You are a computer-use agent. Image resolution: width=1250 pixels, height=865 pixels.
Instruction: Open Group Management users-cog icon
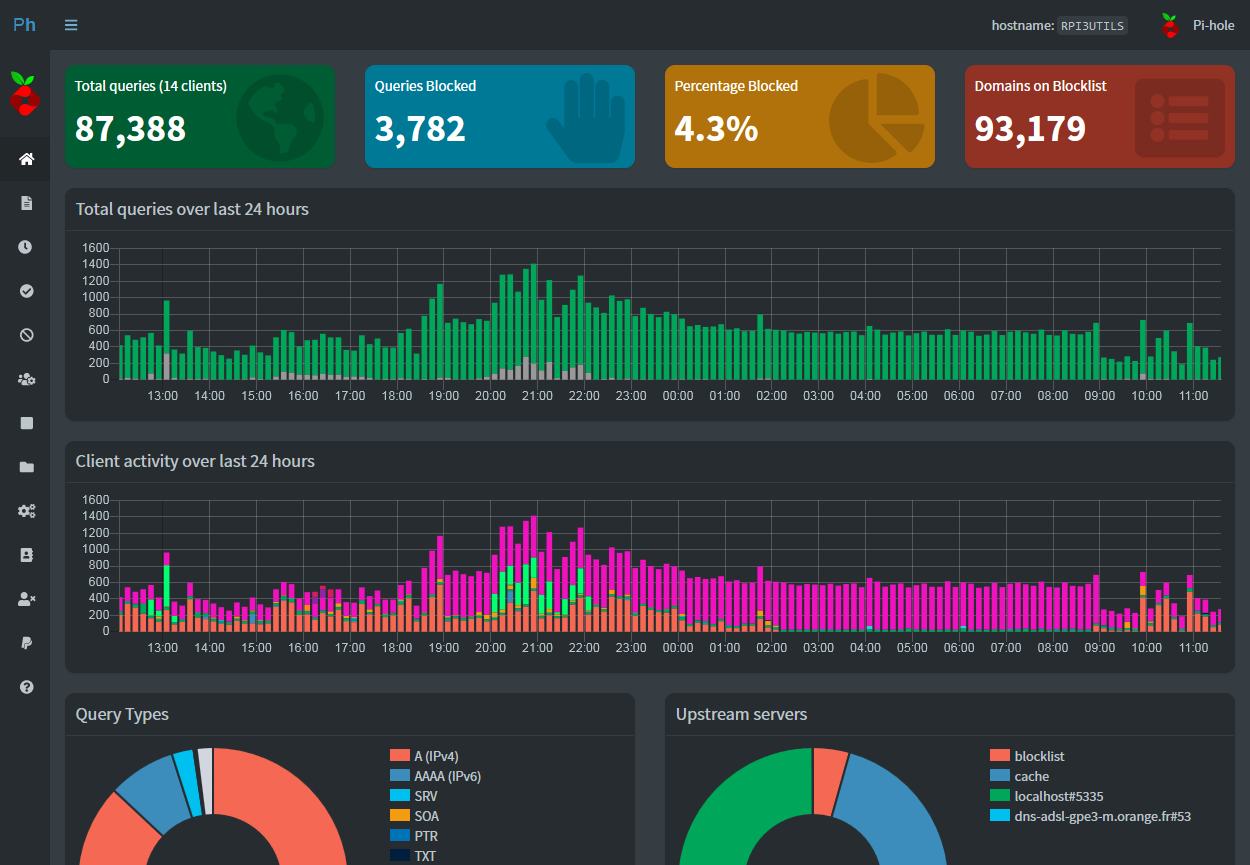tap(27, 379)
